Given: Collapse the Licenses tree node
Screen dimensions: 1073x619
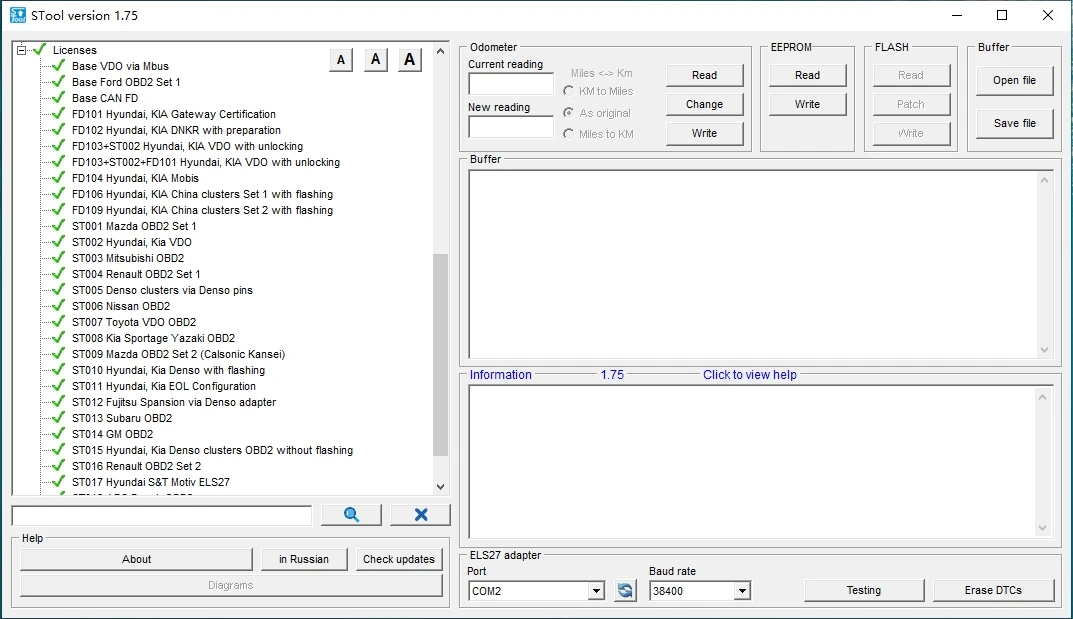Looking at the screenshot, I should point(21,50).
